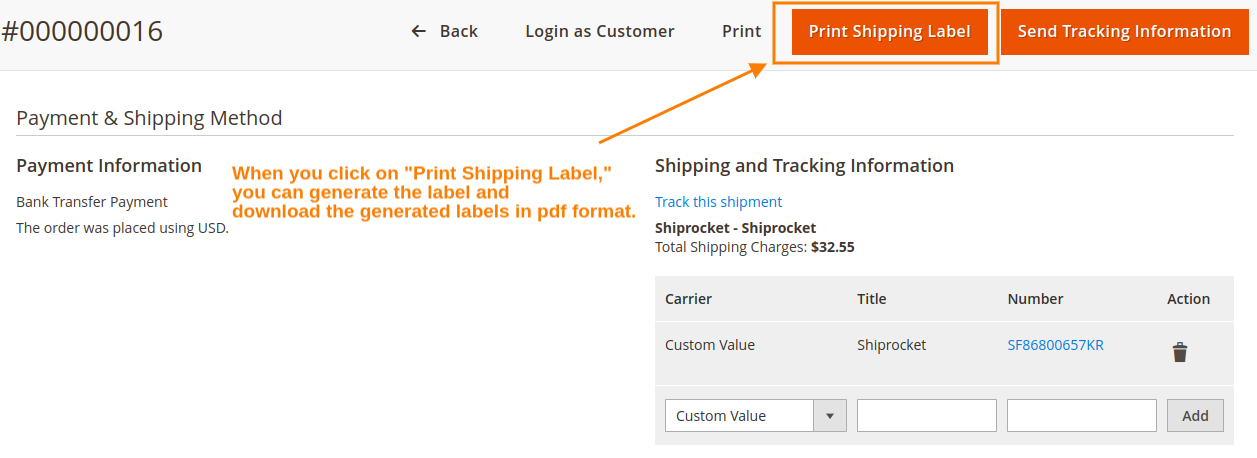Go back using the Back arrow button
The height and width of the screenshot is (458, 1257).
(x=445, y=32)
